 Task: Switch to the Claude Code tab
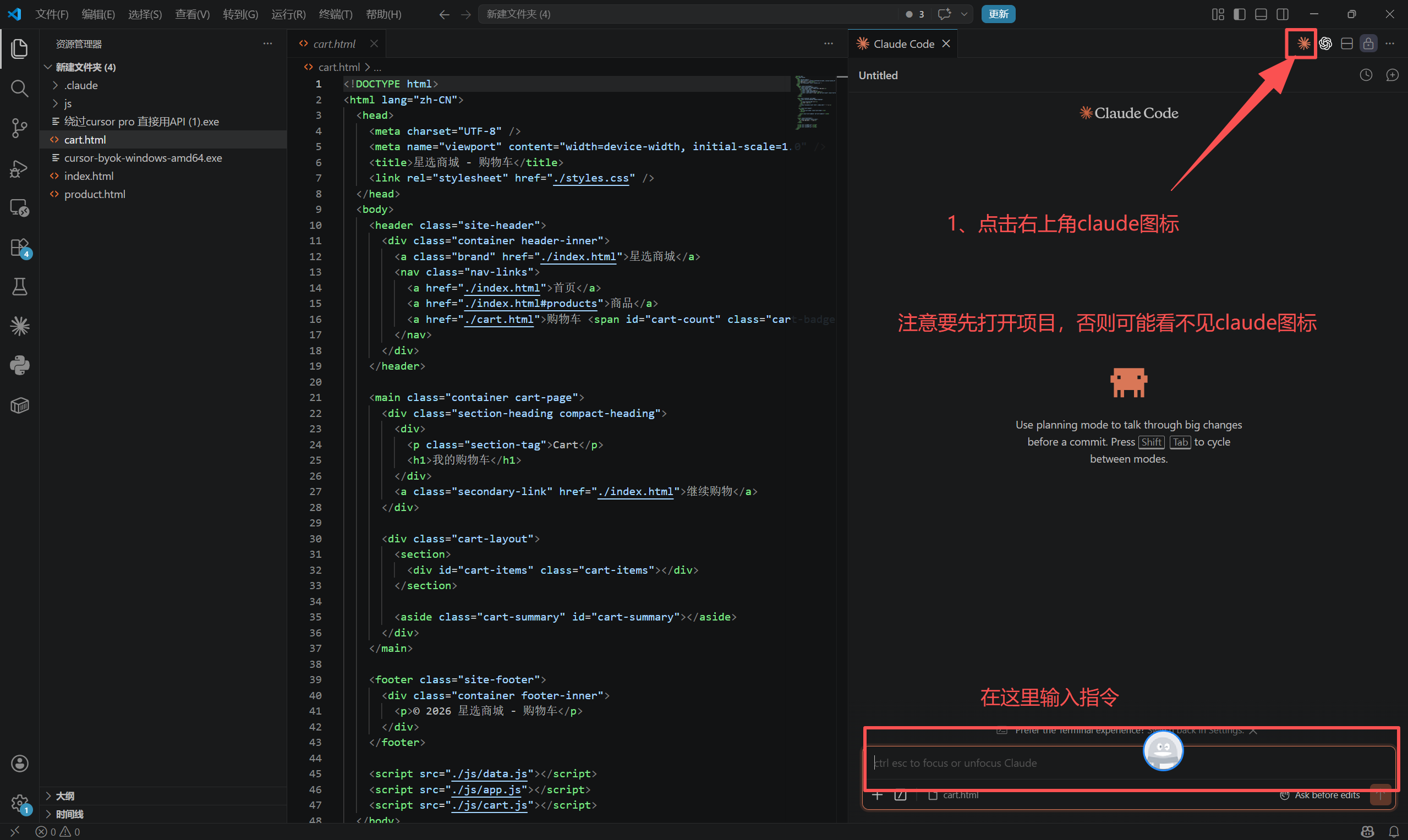tap(903, 43)
